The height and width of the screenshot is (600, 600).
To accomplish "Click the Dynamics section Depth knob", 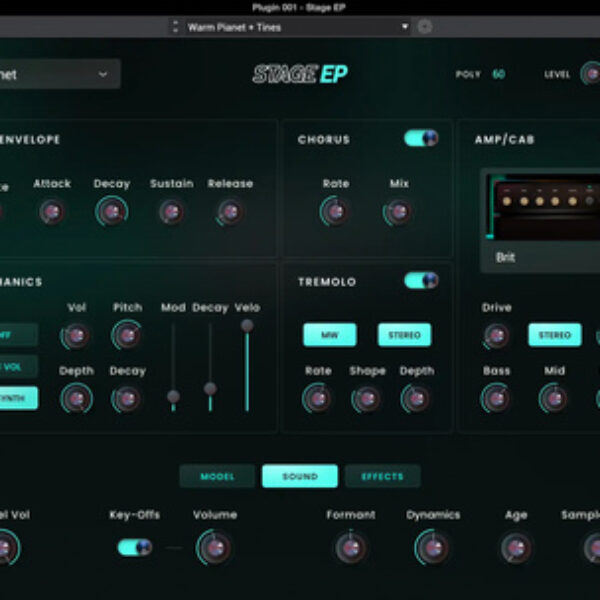I will click(76, 398).
